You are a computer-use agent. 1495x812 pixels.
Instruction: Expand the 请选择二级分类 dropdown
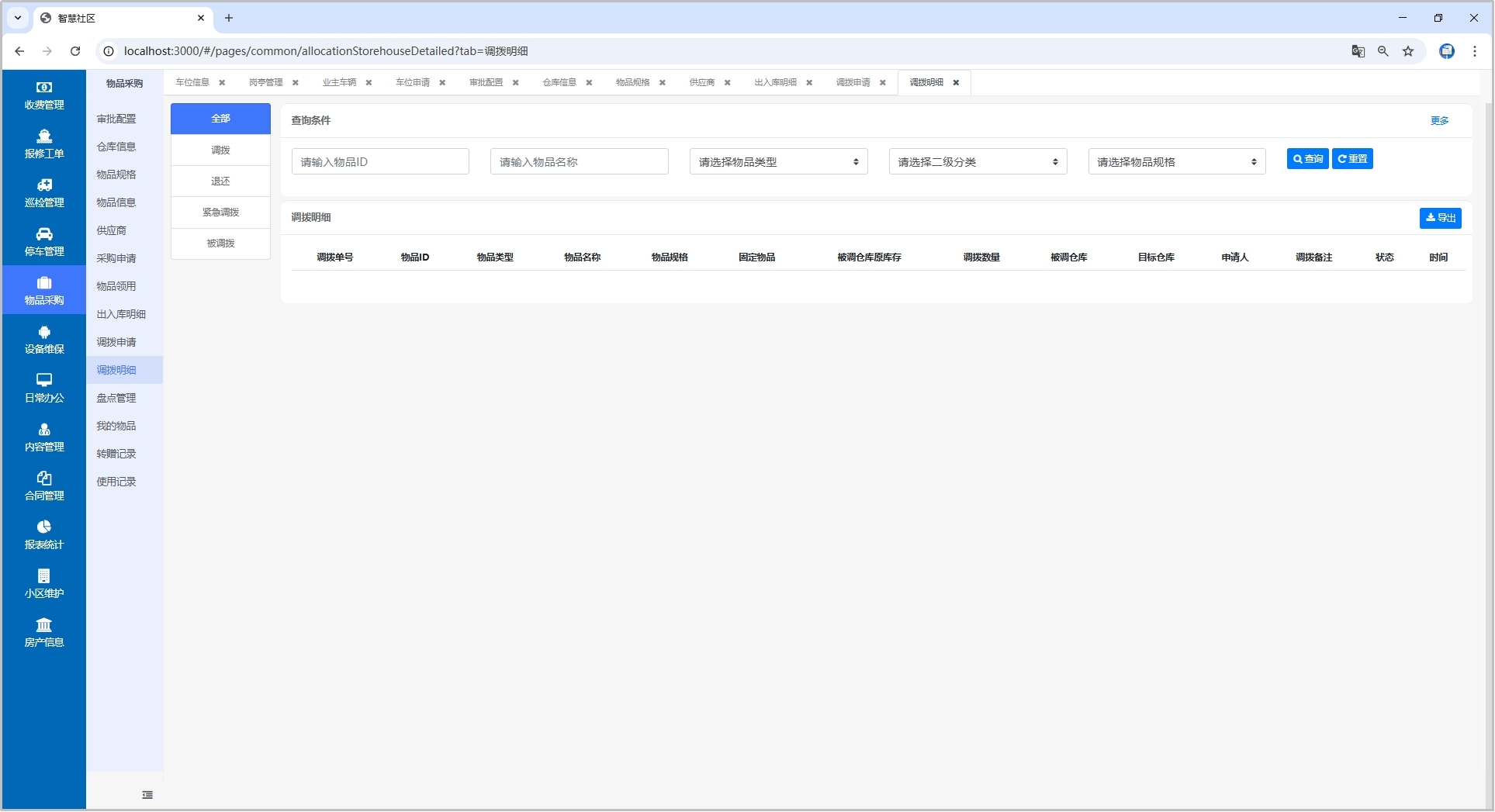tap(978, 162)
